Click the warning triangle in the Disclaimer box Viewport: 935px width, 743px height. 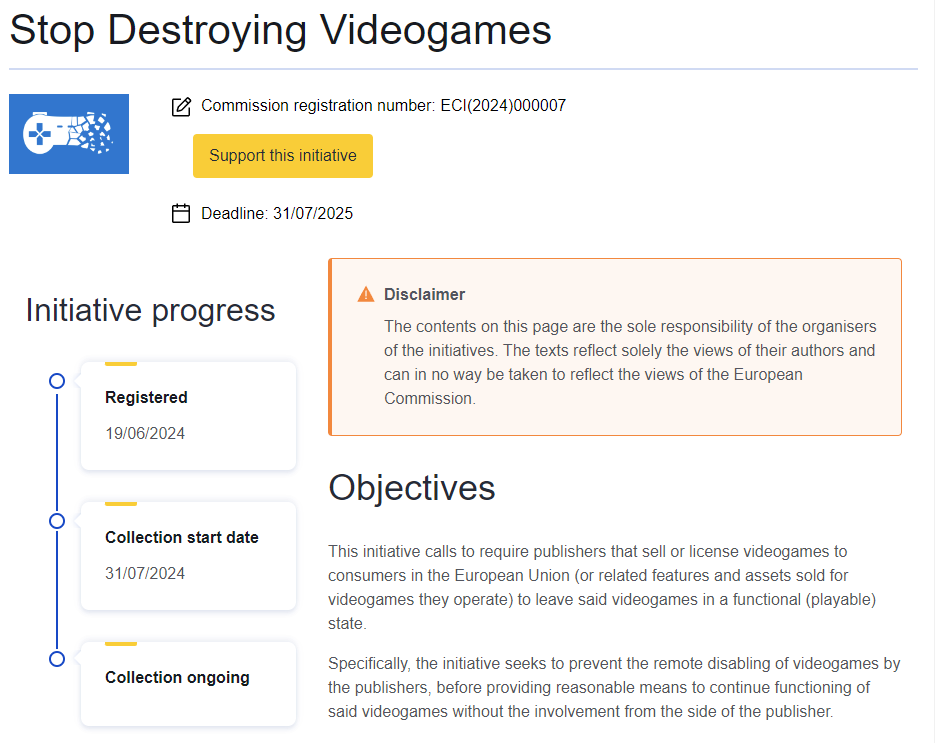click(367, 293)
